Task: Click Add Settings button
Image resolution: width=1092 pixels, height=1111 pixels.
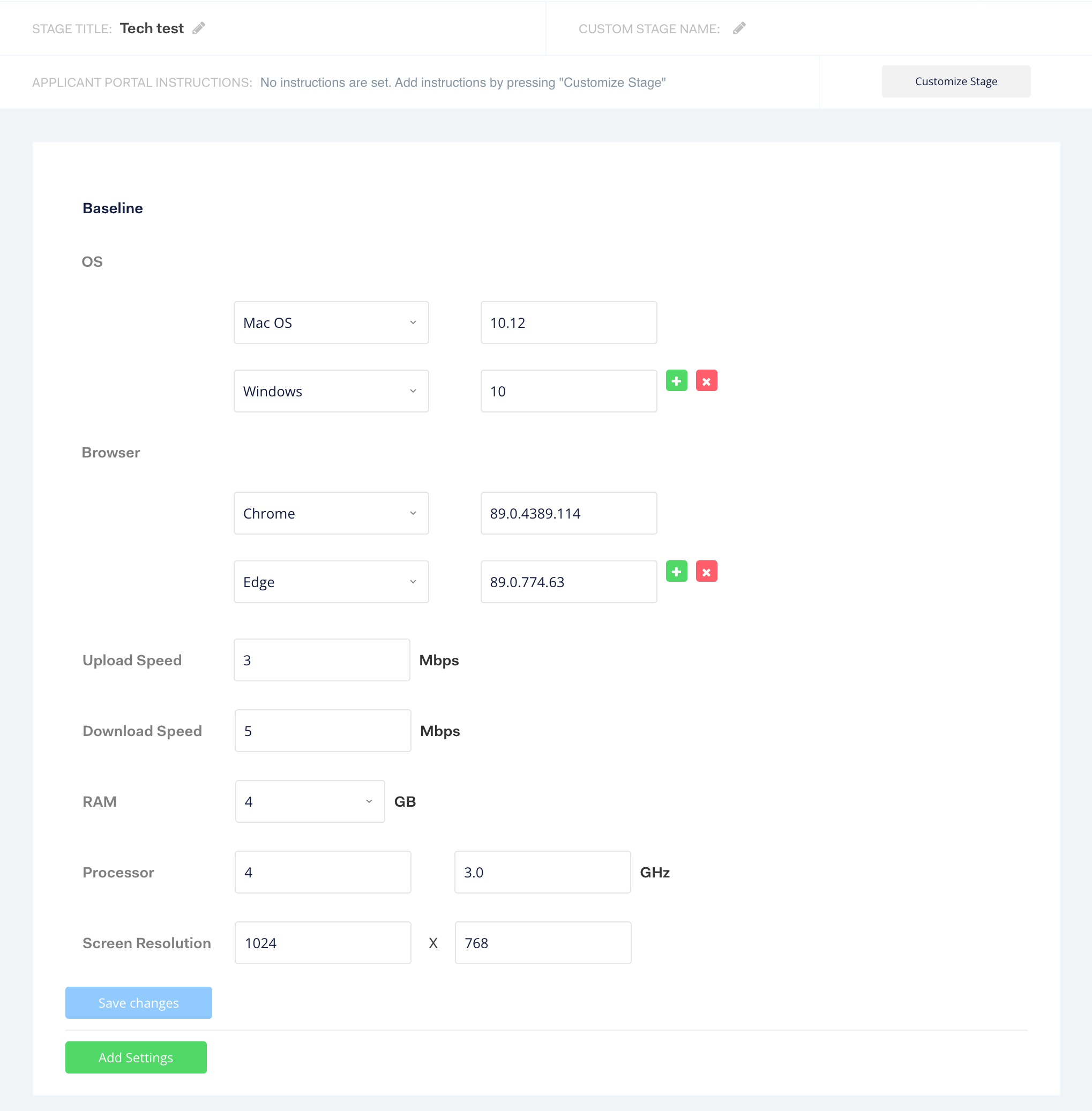Action: [136, 1057]
